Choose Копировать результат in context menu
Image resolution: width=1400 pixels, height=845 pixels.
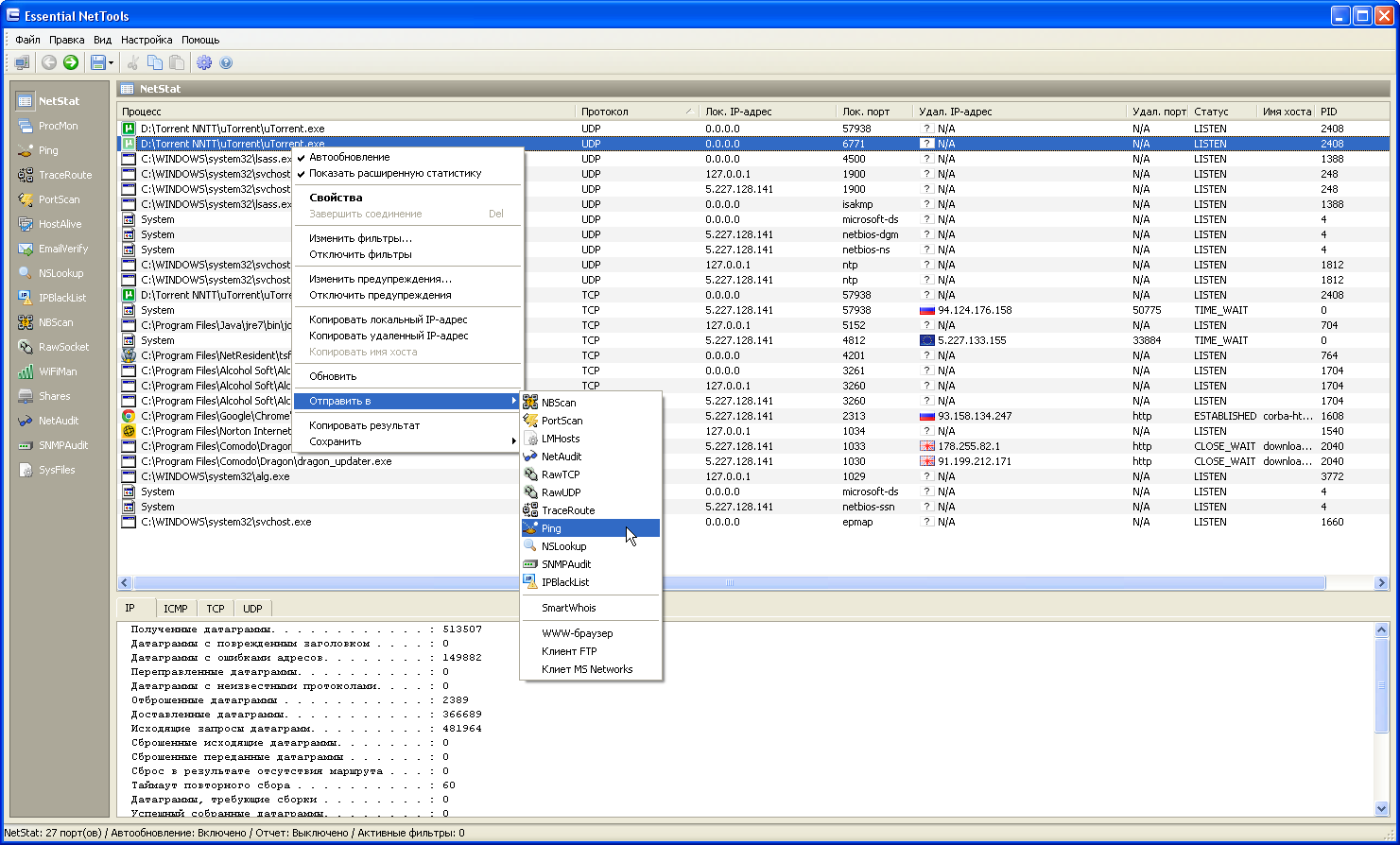(x=408, y=425)
